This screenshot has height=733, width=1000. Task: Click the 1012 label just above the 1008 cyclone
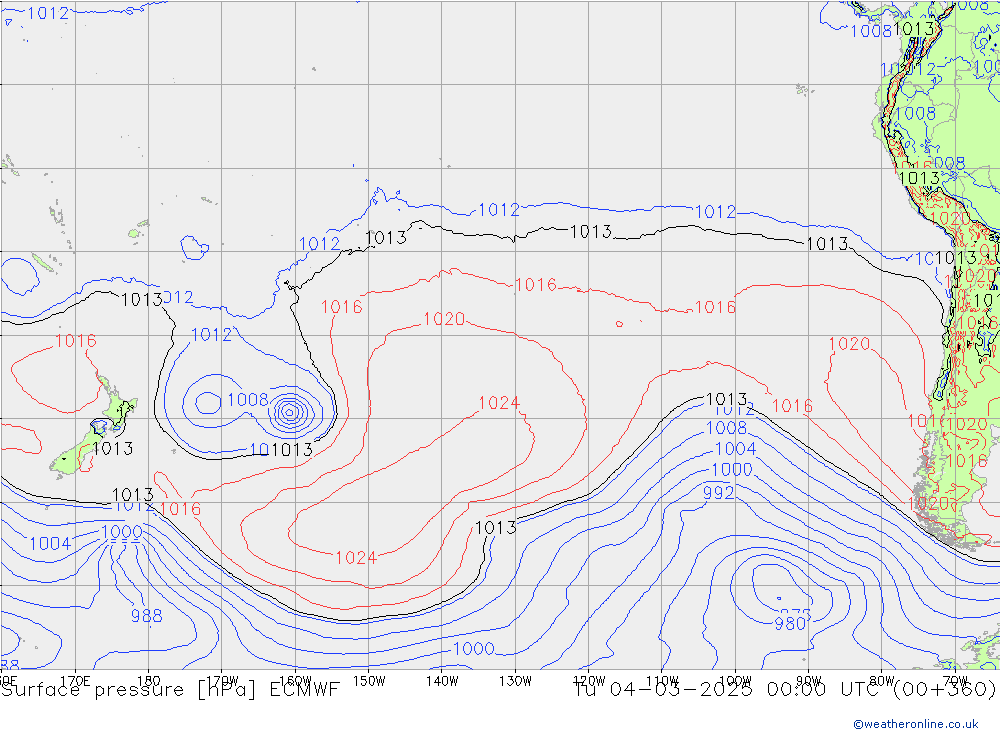click(212, 335)
